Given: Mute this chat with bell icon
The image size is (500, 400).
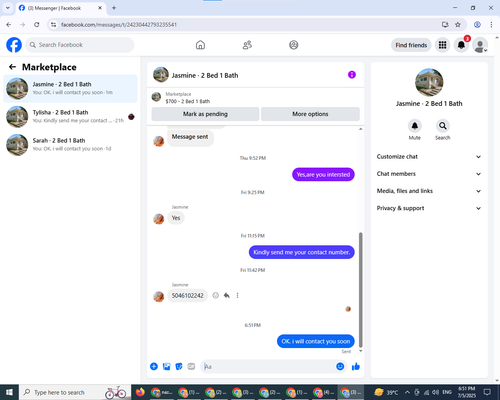Looking at the screenshot, I should [415, 126].
